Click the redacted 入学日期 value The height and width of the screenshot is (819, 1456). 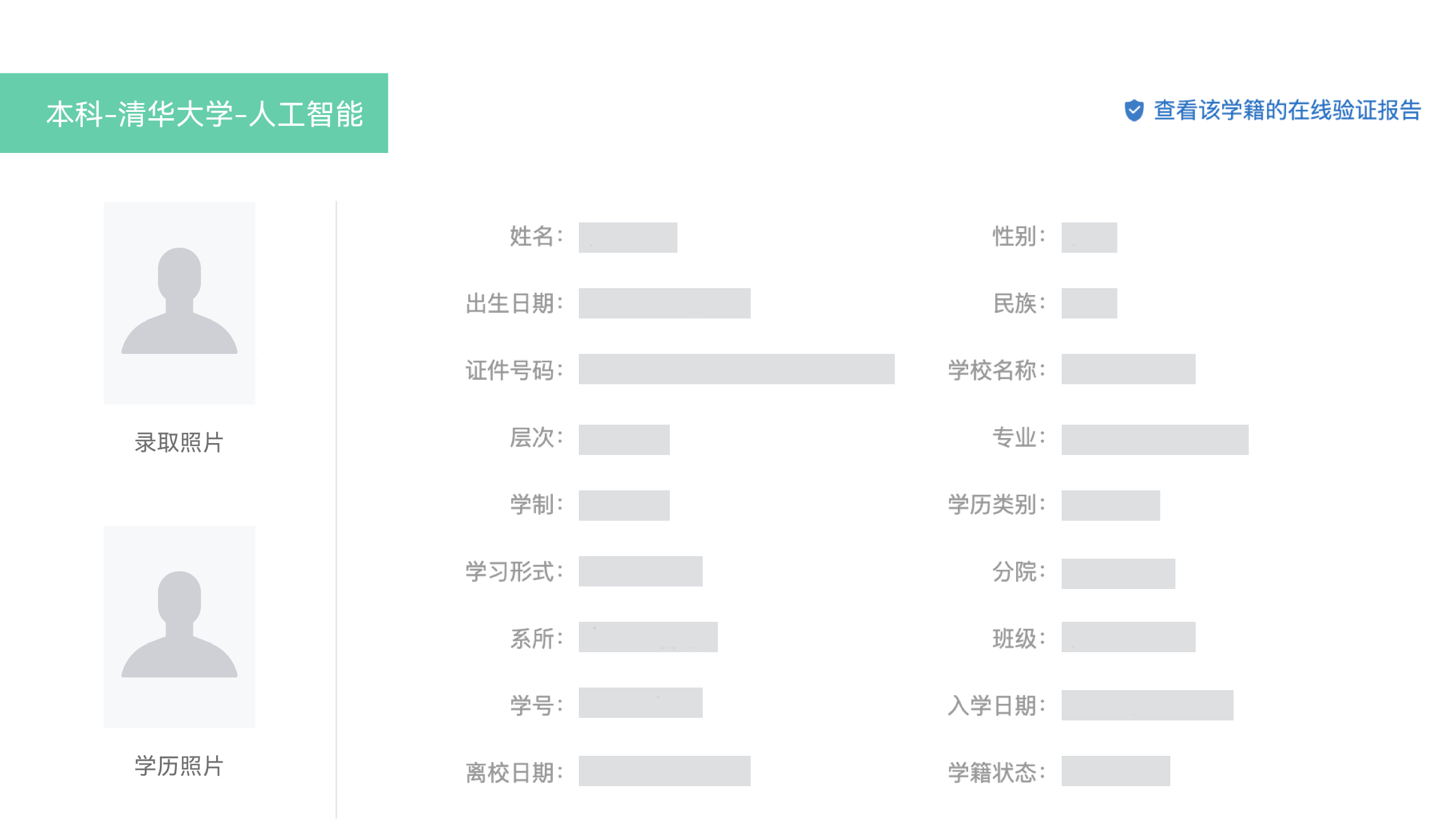pos(1147,705)
